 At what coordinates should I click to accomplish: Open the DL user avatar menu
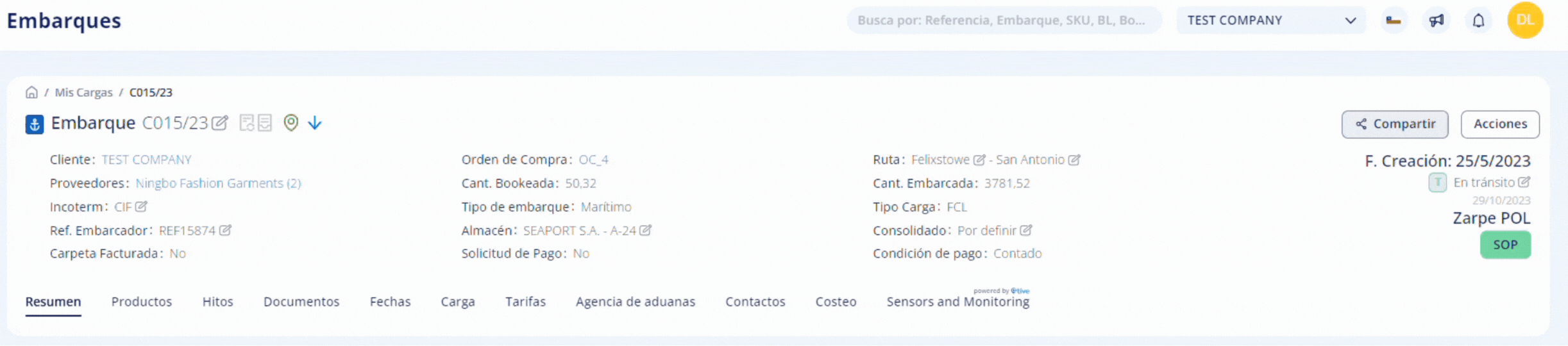click(1525, 21)
